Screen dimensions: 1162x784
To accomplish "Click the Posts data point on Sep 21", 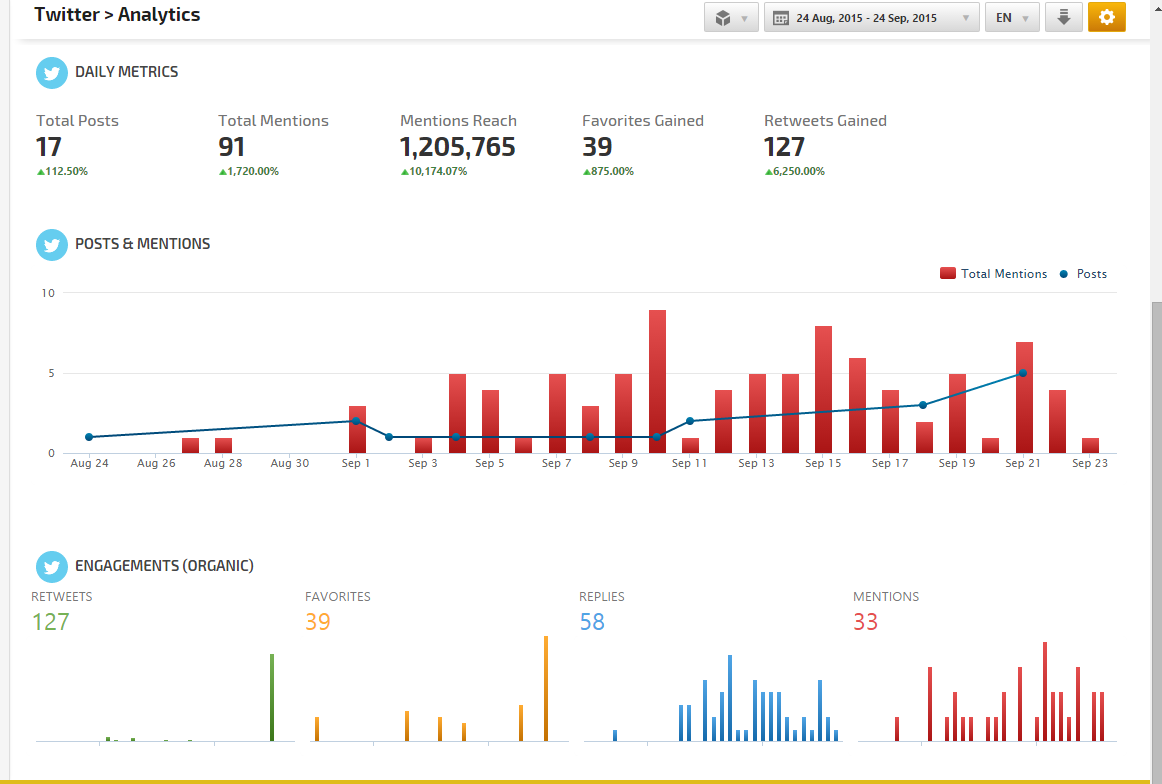I will point(1023,374).
